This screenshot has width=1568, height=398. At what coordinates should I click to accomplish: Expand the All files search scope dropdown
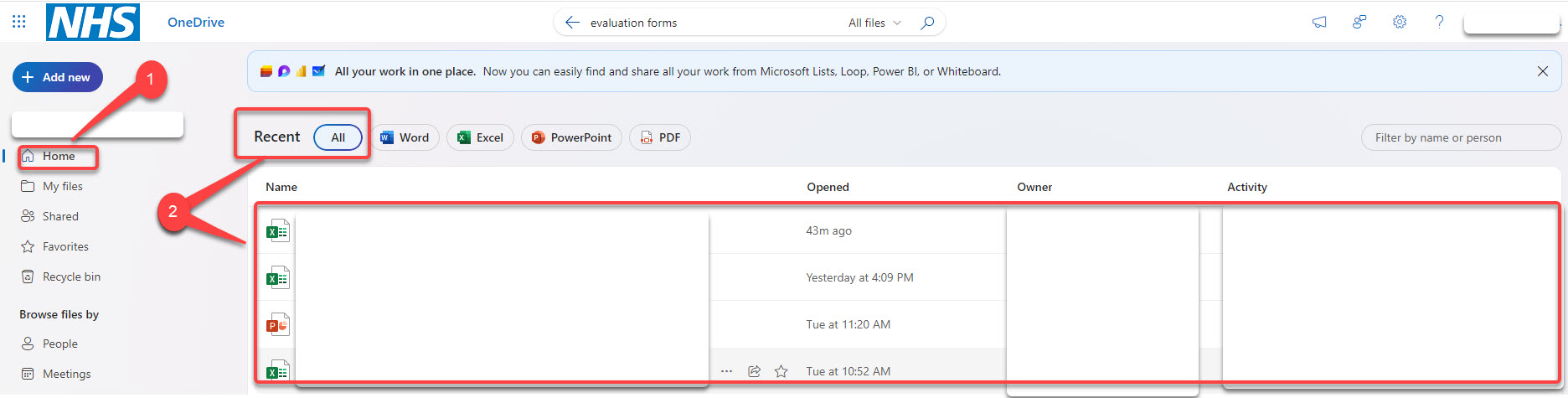pyautogui.click(x=874, y=23)
